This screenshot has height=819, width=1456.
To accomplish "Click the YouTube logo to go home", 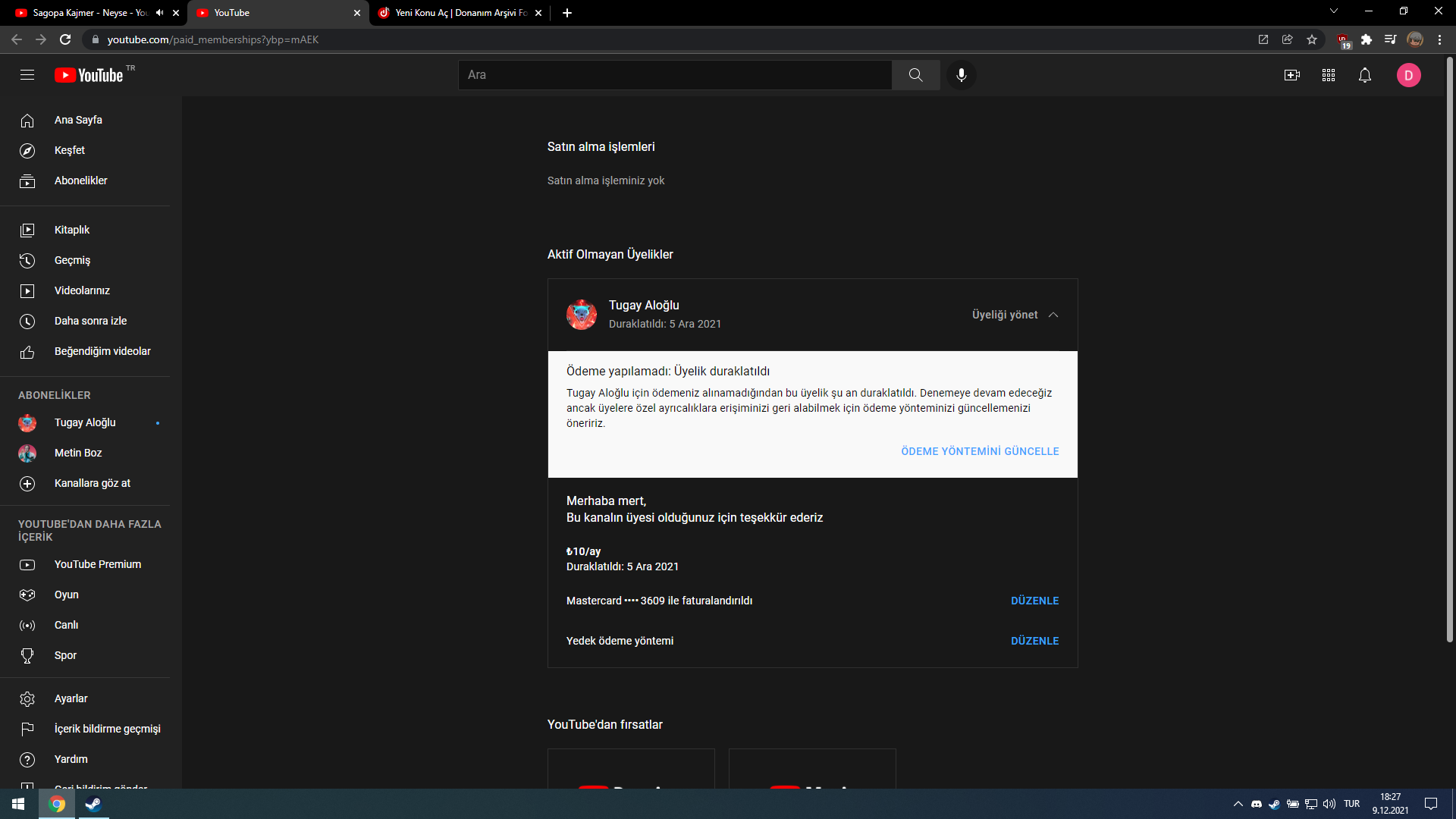I will (89, 74).
